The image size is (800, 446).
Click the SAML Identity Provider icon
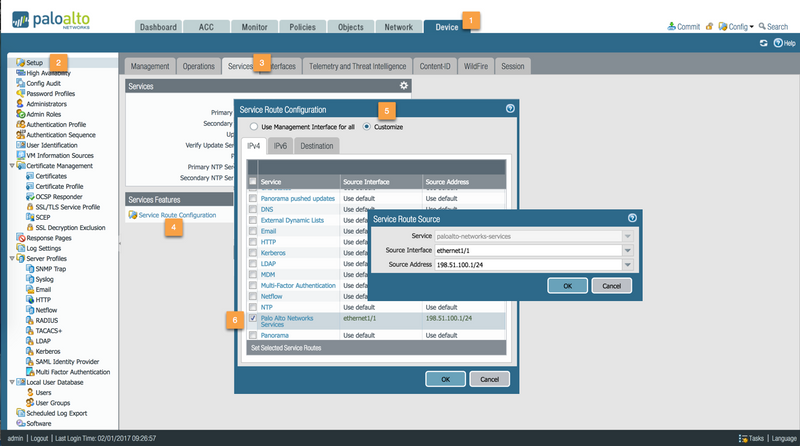pyautogui.click(x=30, y=361)
